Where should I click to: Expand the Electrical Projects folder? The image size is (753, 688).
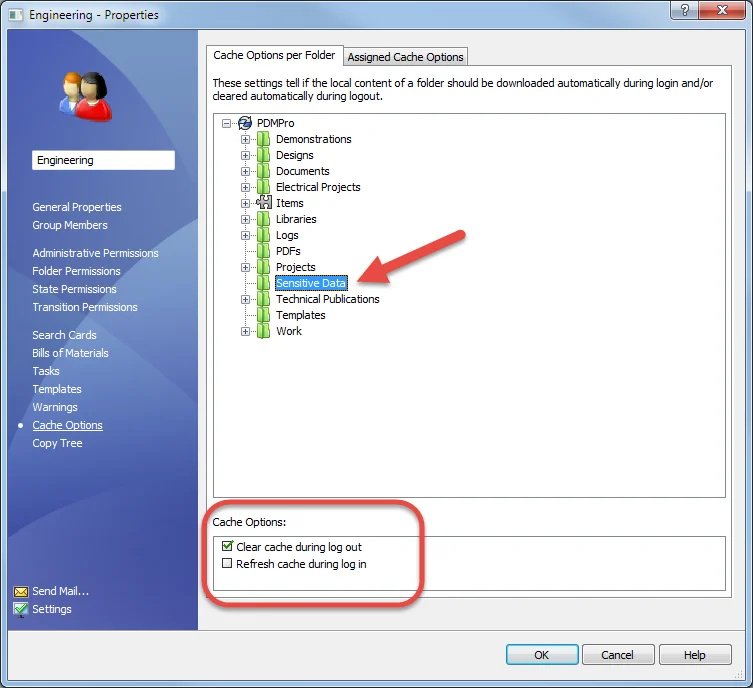(245, 187)
